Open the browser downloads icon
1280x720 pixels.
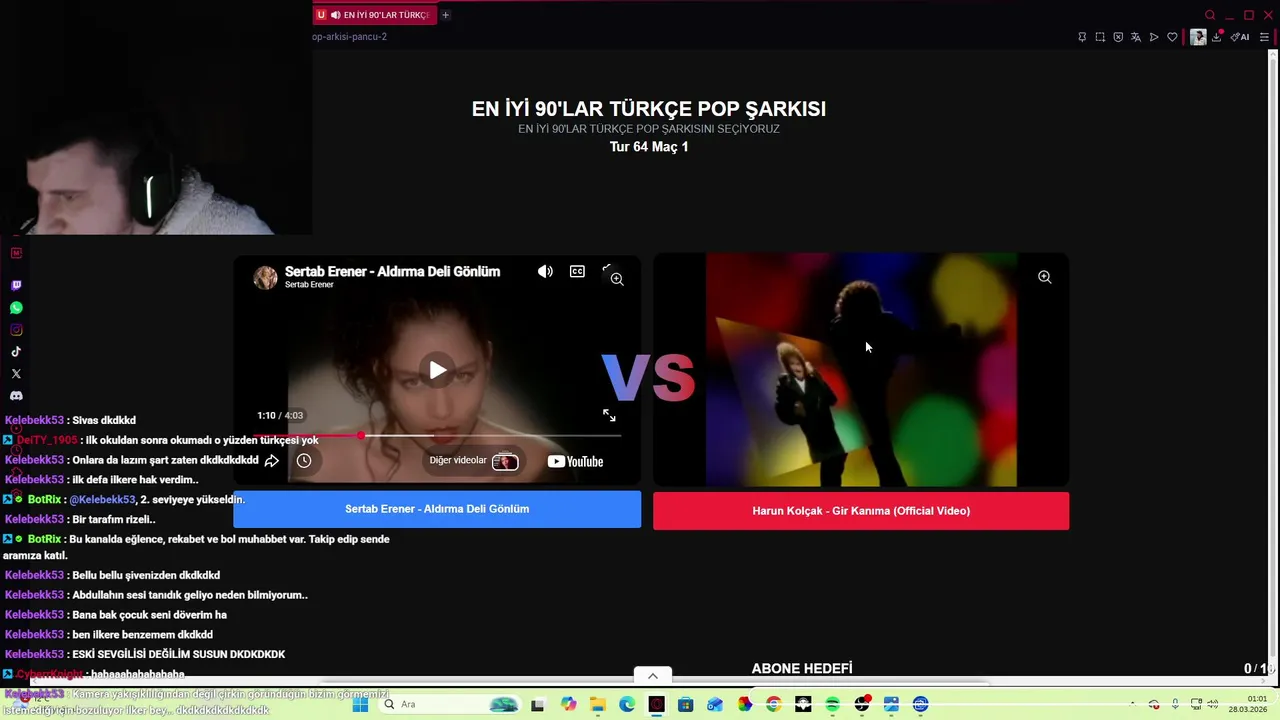point(1217,37)
